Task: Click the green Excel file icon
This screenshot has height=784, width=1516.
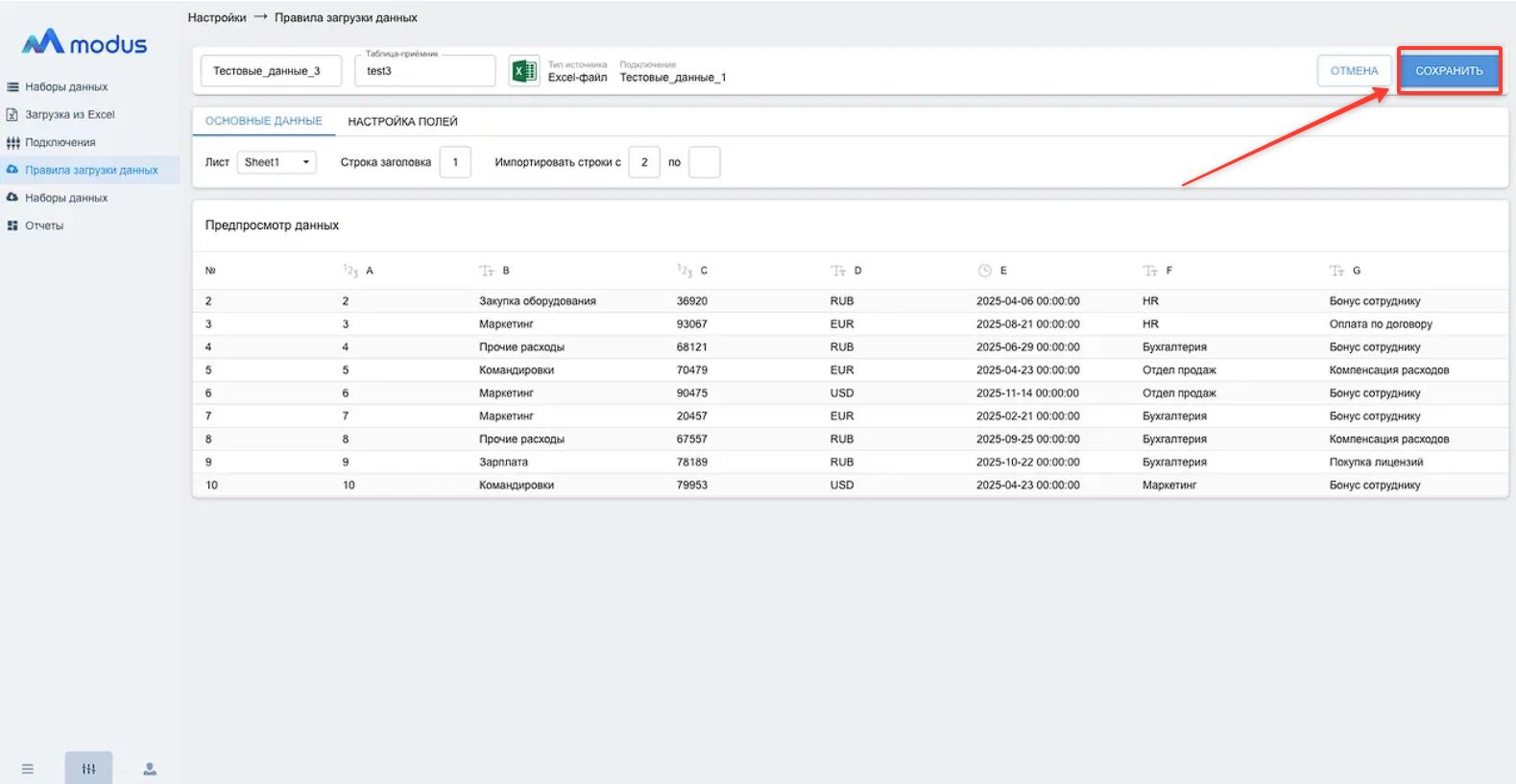Action: tap(524, 71)
